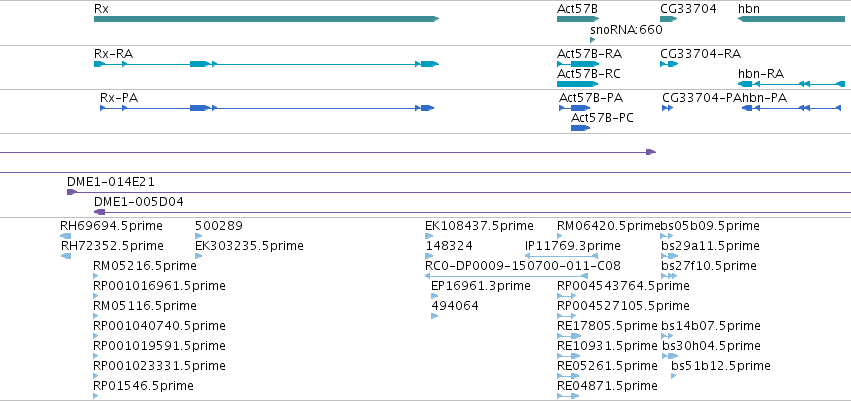Click the DME1-005D04 clone arrow
851x401 pixels.
[99, 212]
